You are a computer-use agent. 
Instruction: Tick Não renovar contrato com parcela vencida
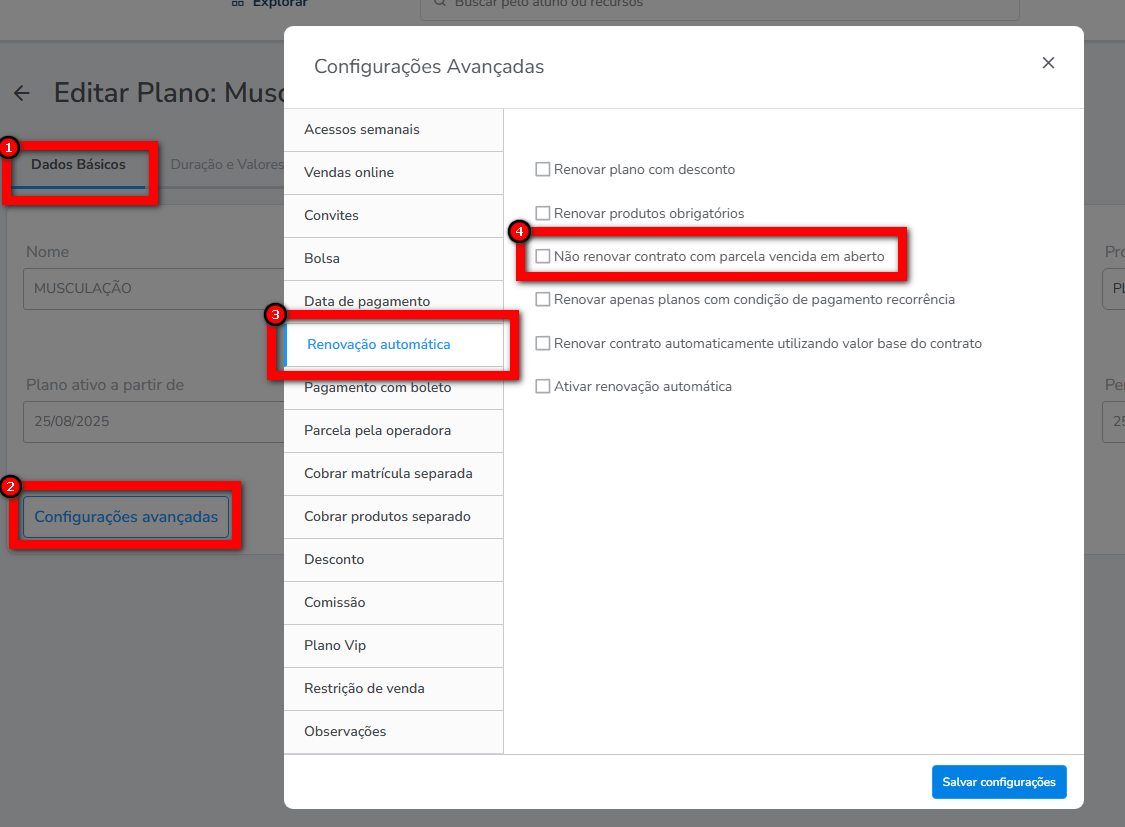click(x=543, y=257)
